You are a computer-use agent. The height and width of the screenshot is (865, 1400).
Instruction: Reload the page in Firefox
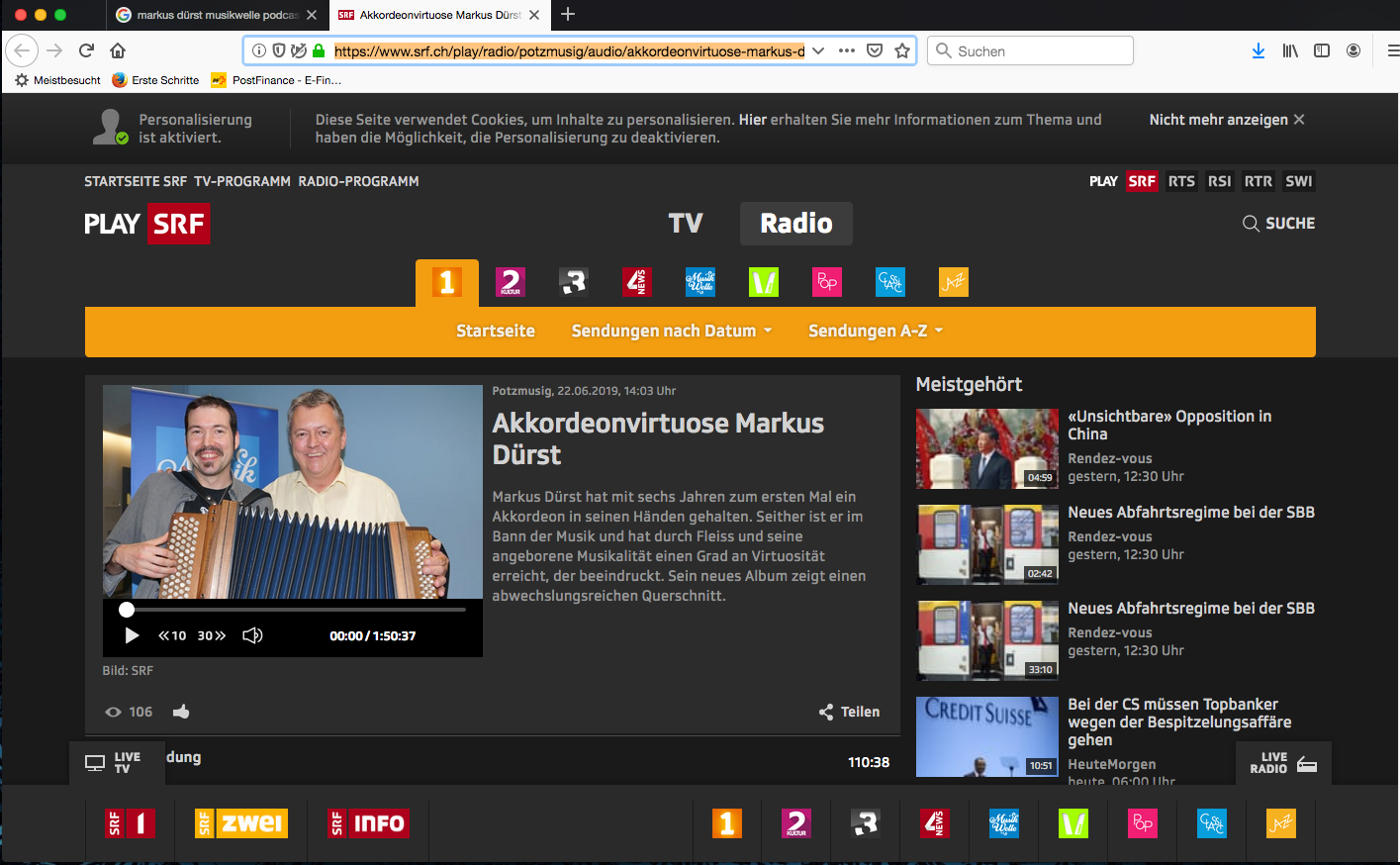coord(86,50)
